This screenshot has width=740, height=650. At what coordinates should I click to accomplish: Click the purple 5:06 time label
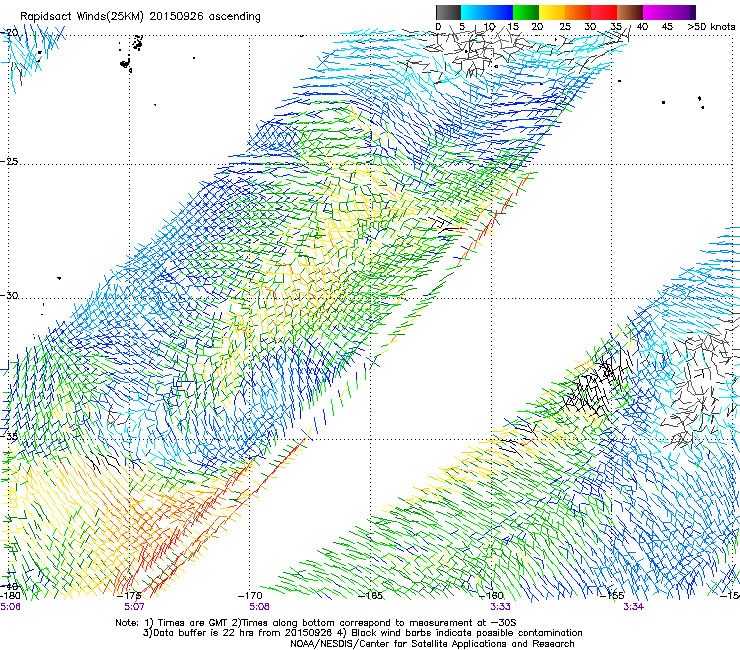pos(10,607)
